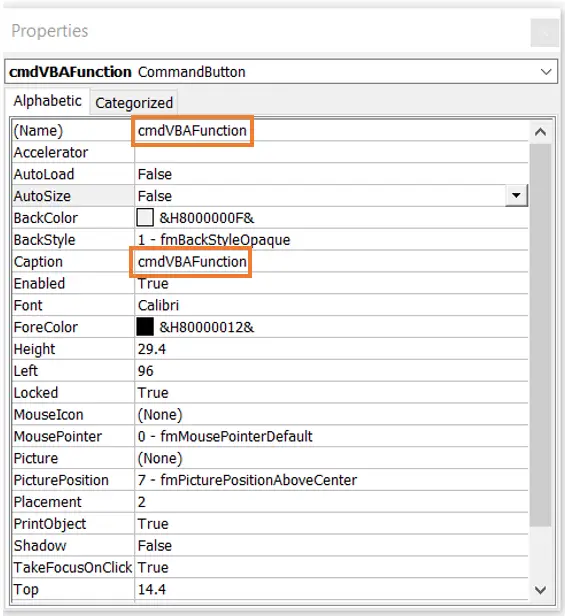Click the scroll up arrow of property list
The height and width of the screenshot is (616, 565).
point(540,132)
